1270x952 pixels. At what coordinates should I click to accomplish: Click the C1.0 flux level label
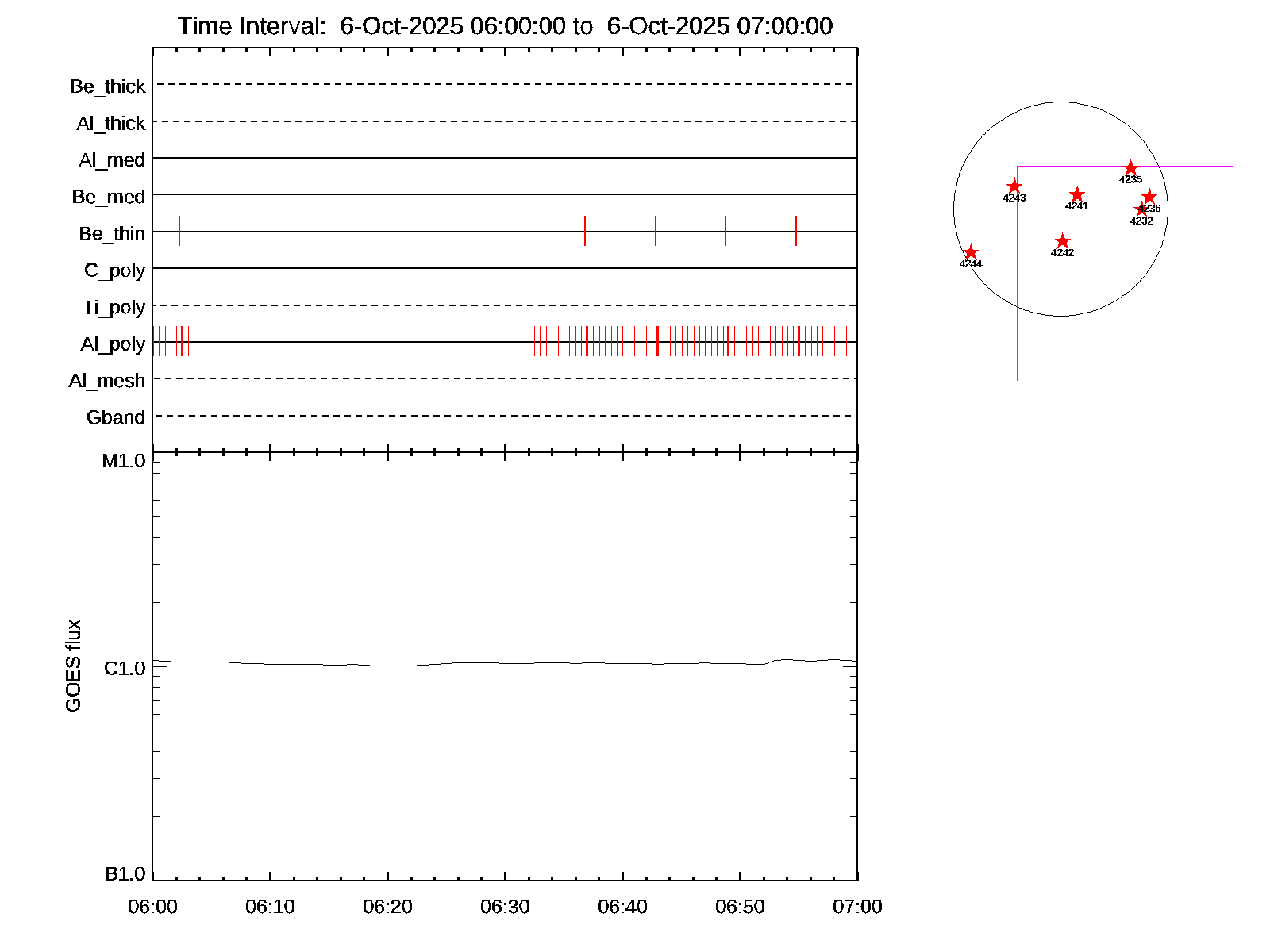pyautogui.click(x=125, y=669)
